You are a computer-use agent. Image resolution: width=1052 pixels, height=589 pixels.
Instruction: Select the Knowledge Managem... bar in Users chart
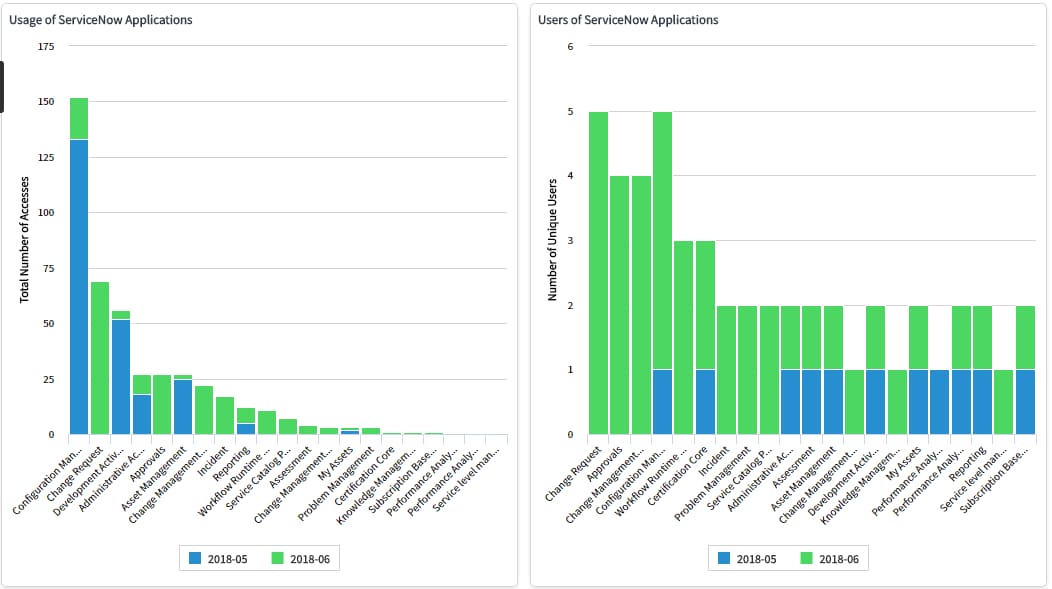tap(897, 402)
